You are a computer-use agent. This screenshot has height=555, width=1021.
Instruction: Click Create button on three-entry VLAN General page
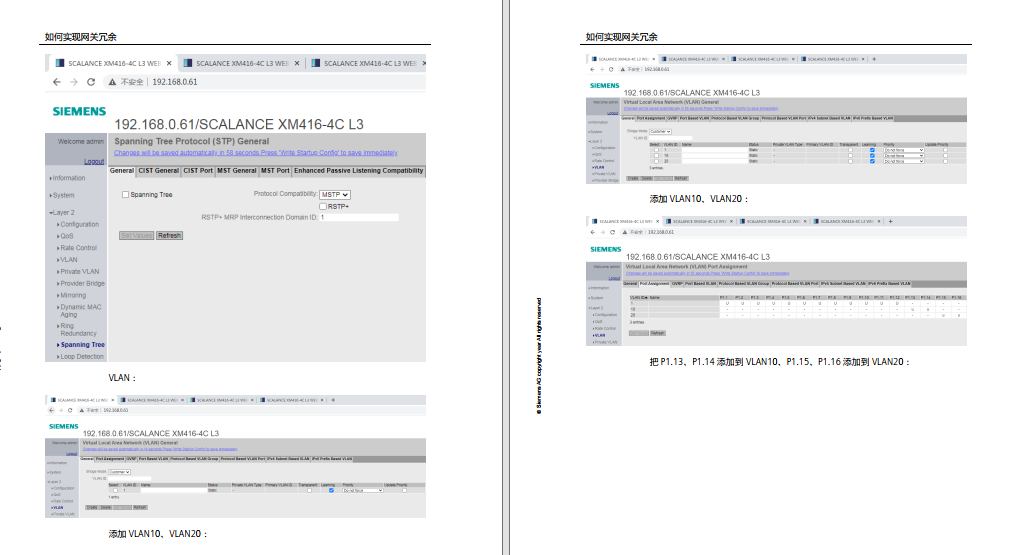(632, 178)
